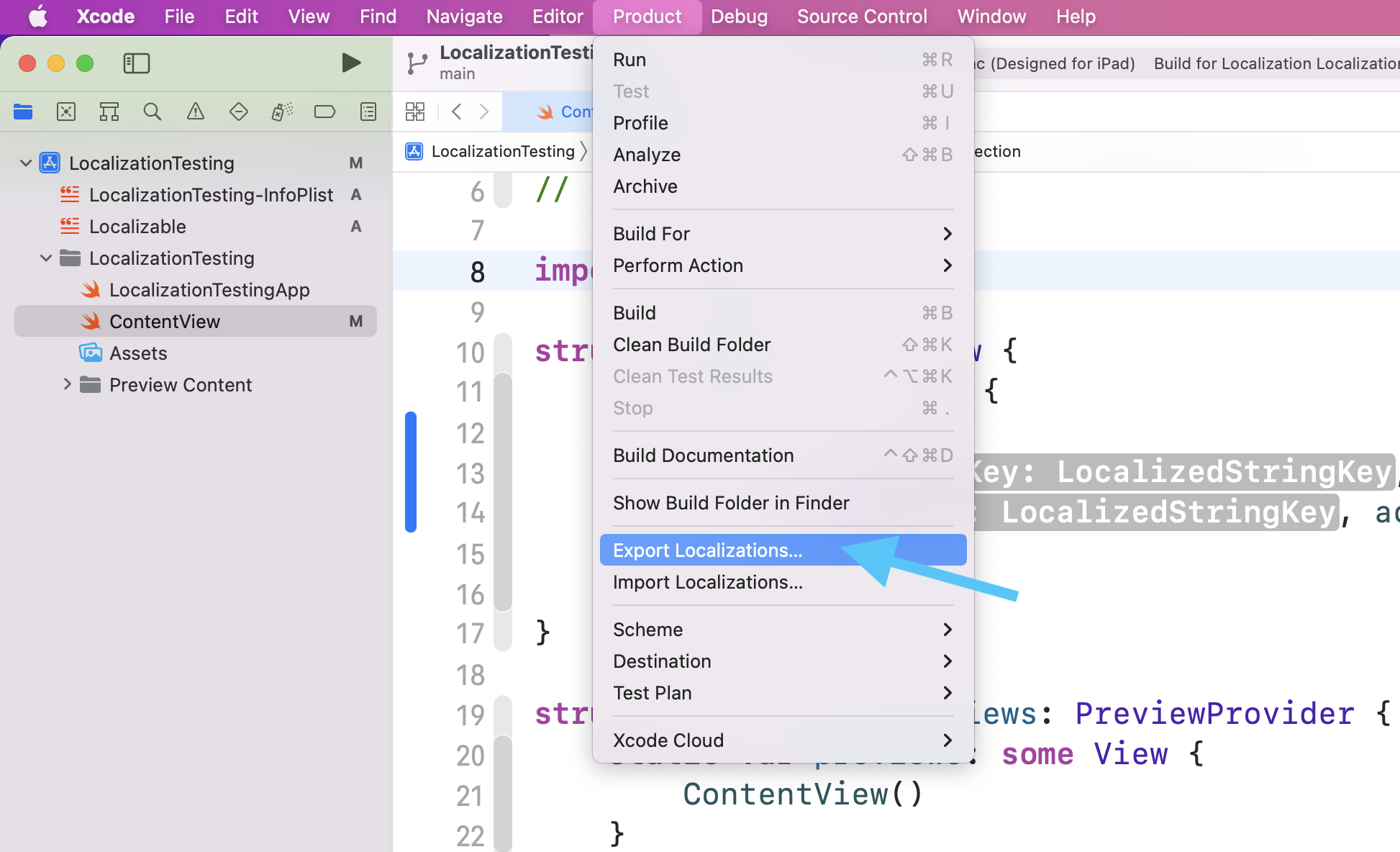Open the Help menu
The height and width of the screenshot is (852, 1400).
pyautogui.click(x=1076, y=16)
